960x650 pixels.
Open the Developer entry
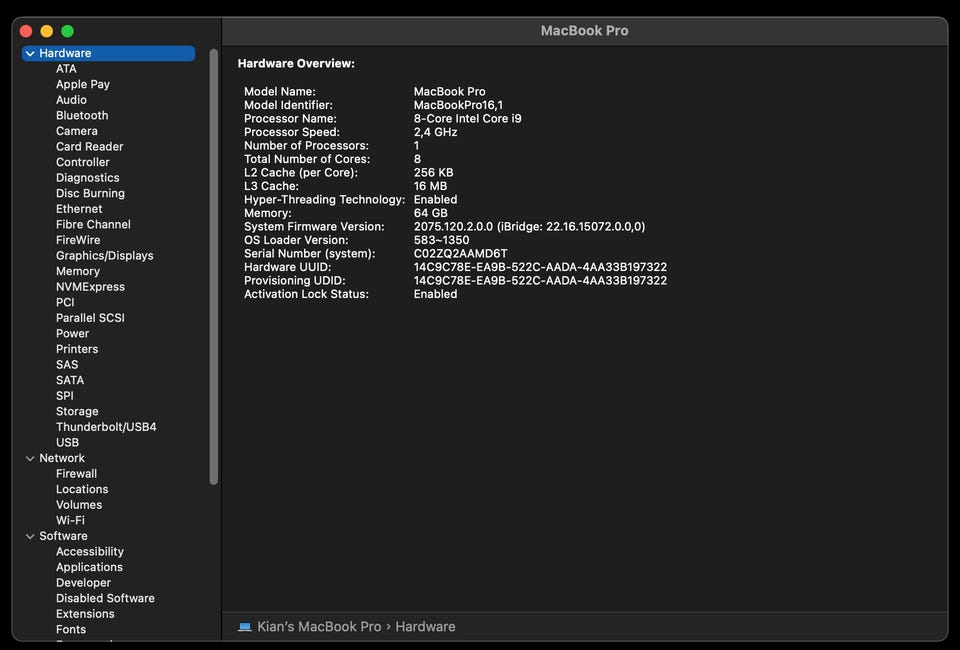(x=83, y=583)
